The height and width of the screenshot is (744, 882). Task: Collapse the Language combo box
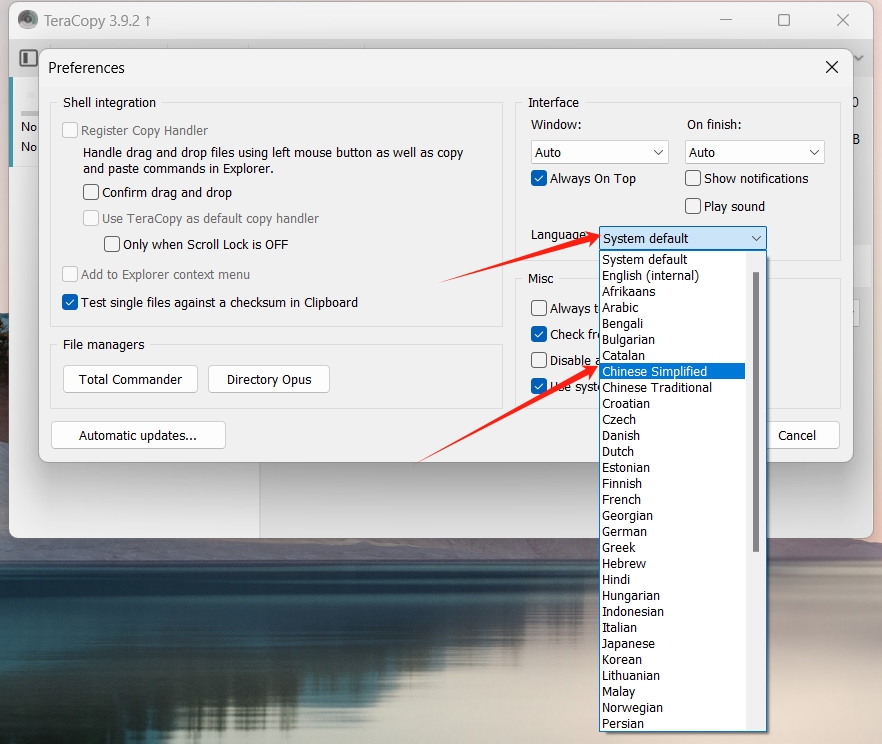[682, 238]
